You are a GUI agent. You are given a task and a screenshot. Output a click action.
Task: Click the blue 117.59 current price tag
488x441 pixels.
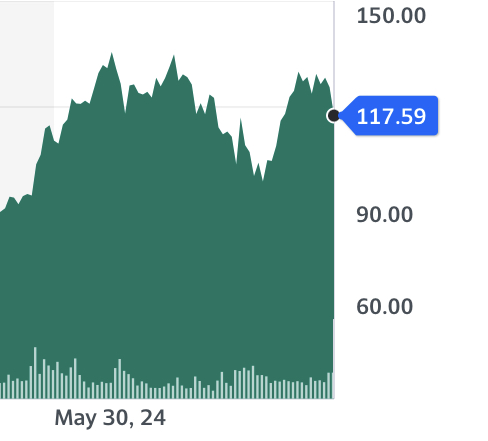point(391,116)
